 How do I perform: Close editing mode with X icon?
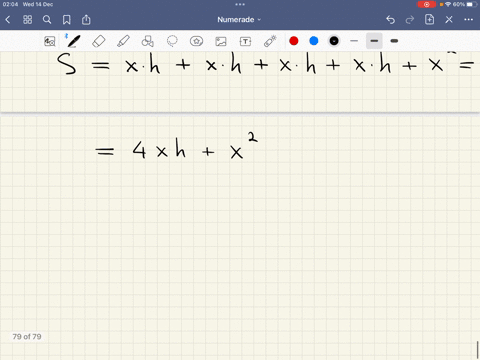(x=449, y=20)
